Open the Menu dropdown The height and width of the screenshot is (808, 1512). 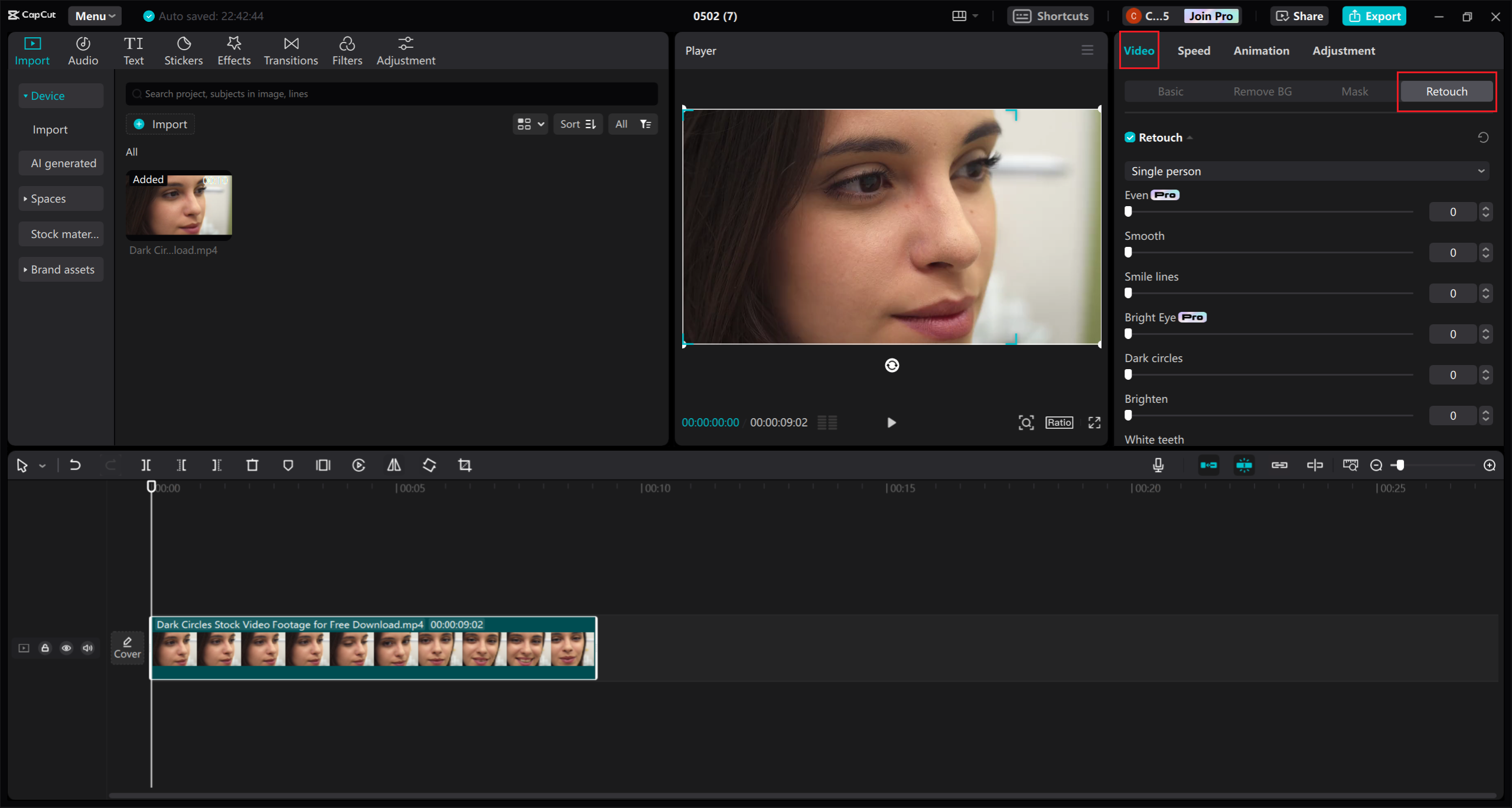tap(94, 16)
